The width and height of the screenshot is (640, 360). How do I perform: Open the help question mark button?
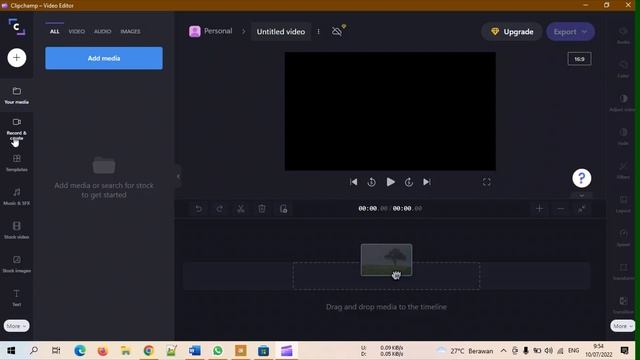coord(582,178)
